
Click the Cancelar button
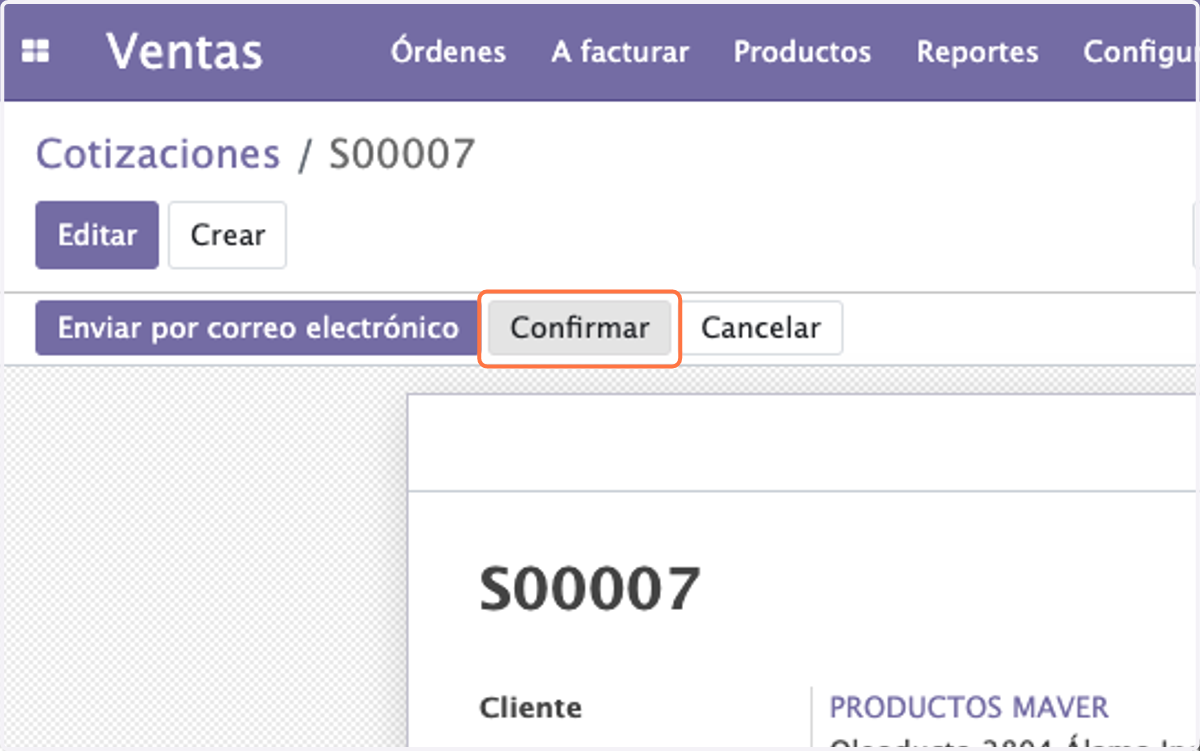point(761,328)
